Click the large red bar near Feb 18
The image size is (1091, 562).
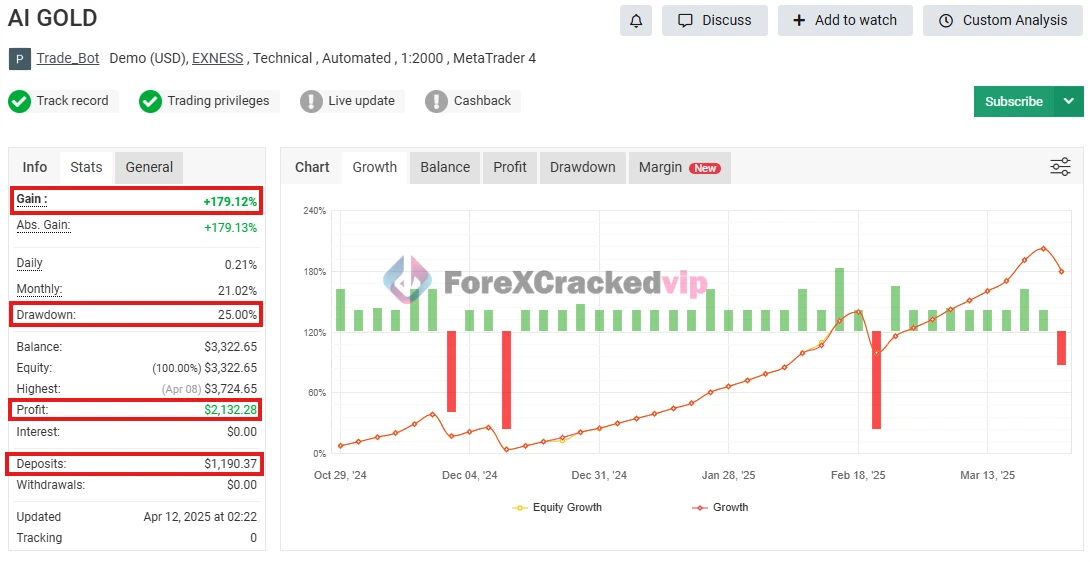pos(876,379)
